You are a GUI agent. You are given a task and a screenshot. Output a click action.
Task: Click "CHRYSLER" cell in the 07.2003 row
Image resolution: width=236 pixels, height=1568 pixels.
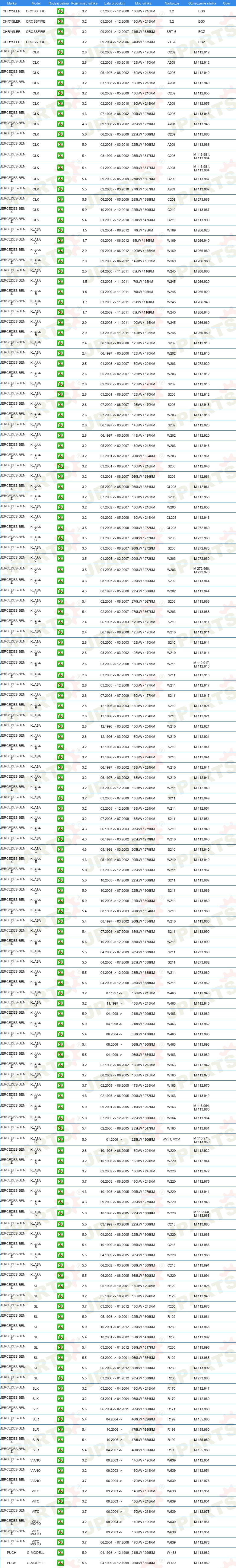pyautogui.click(x=11, y=11)
